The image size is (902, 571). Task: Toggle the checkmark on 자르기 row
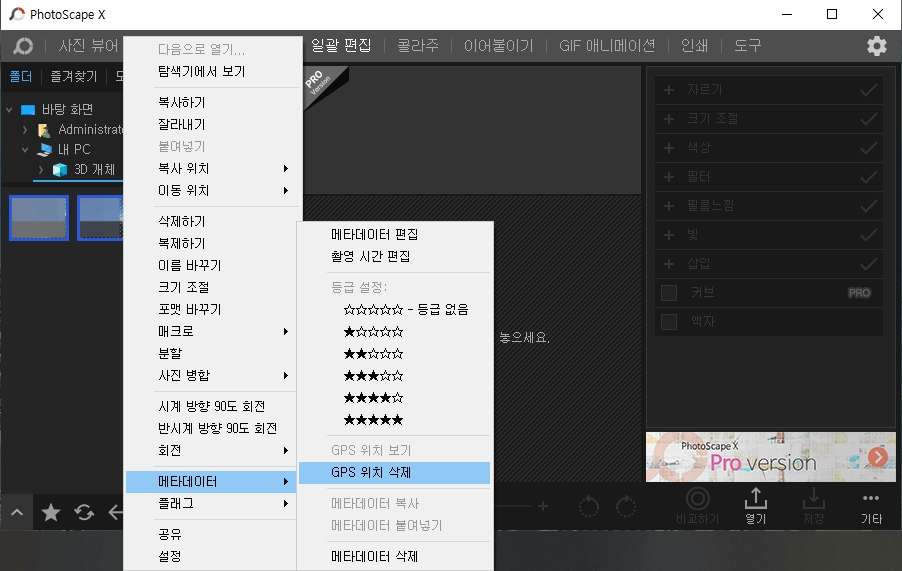point(869,90)
